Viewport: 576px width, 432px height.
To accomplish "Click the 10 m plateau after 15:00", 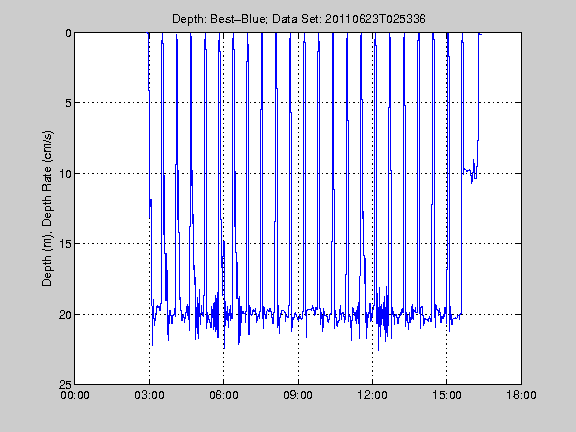I will (x=469, y=170).
